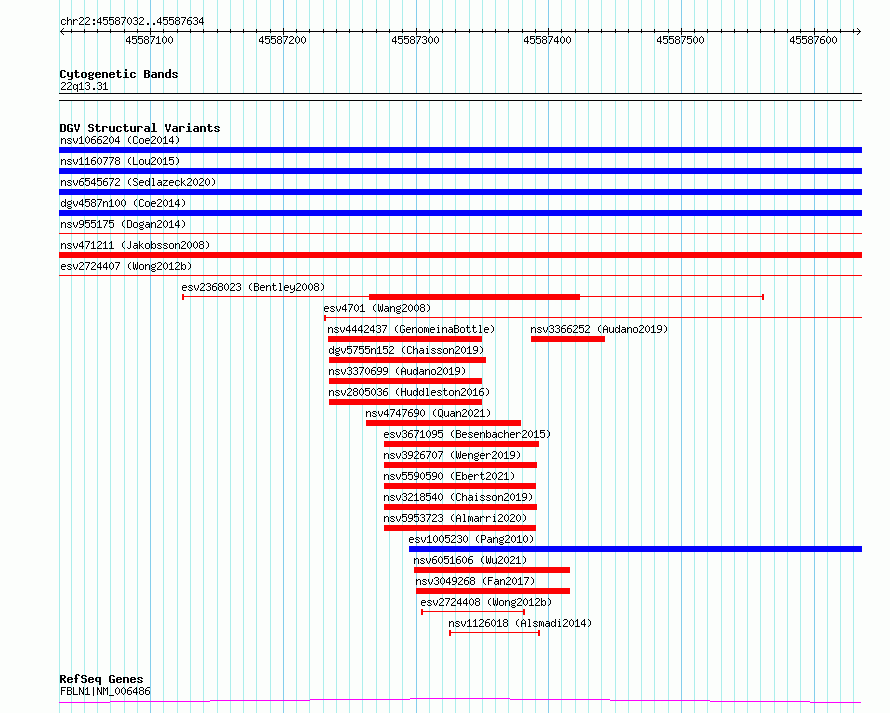Click the red bar under nsv3366252
This screenshot has width=890, height=713.
pos(568,339)
